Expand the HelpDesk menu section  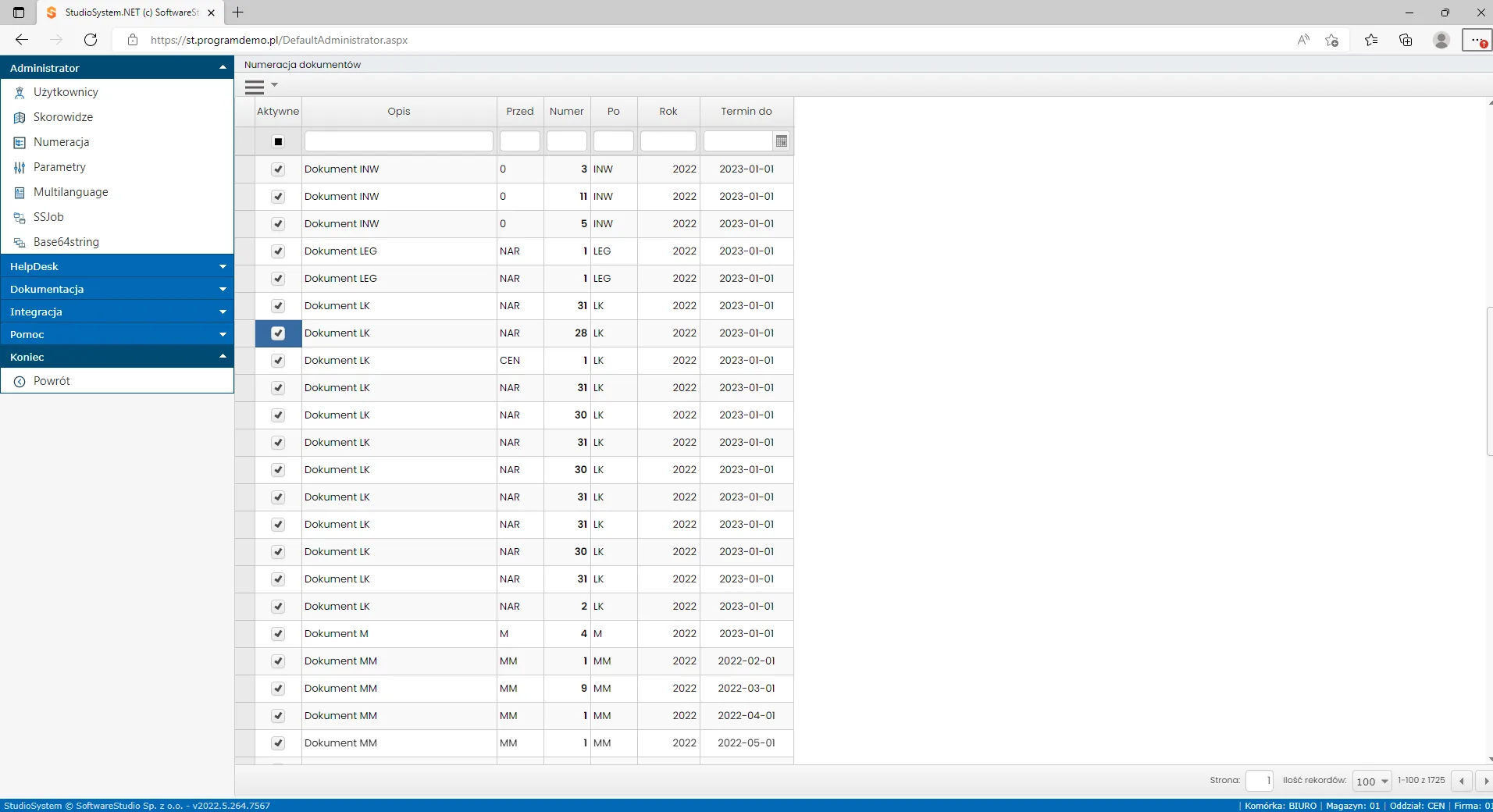117,266
